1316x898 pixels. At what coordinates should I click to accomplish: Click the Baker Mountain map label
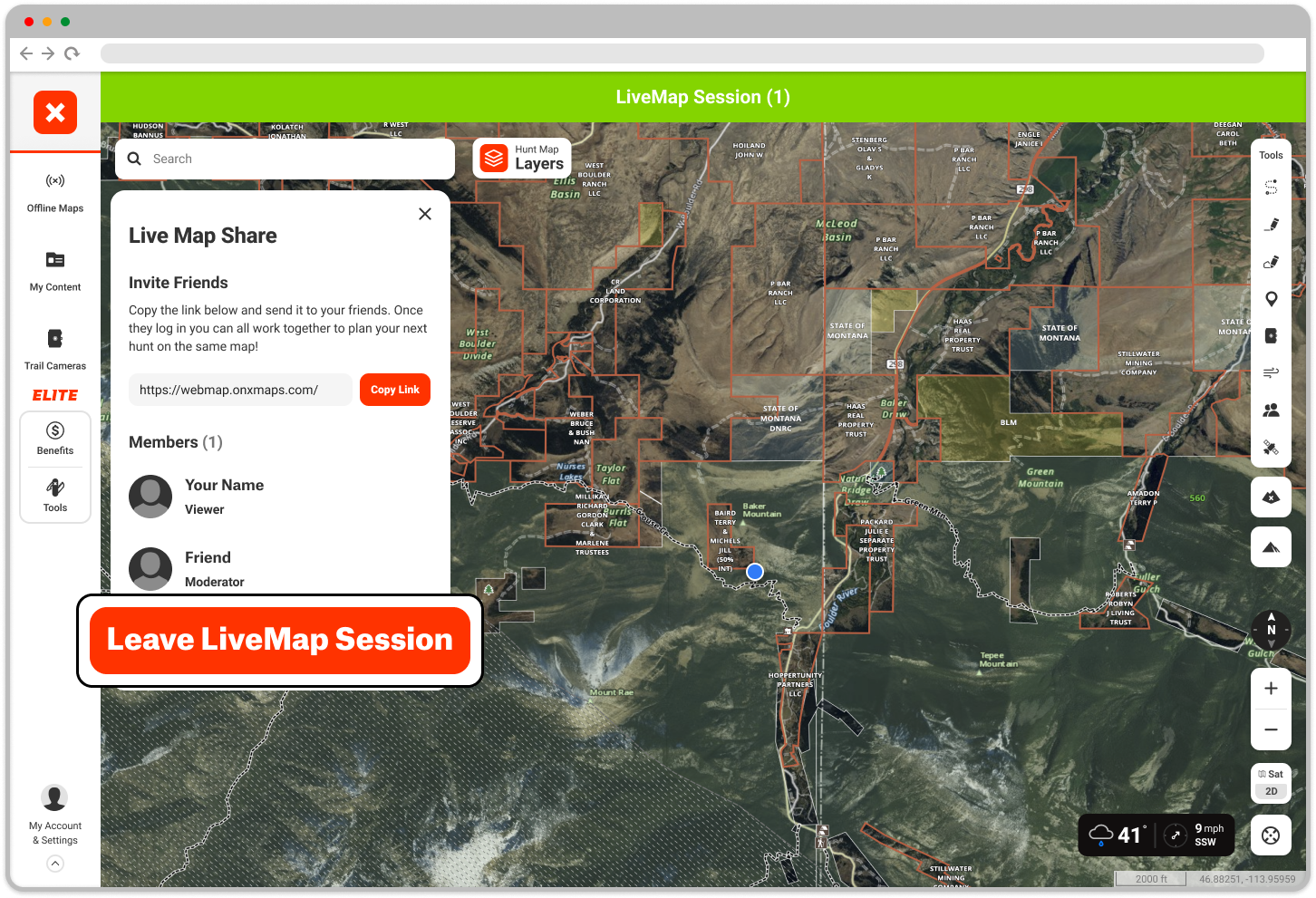click(761, 510)
